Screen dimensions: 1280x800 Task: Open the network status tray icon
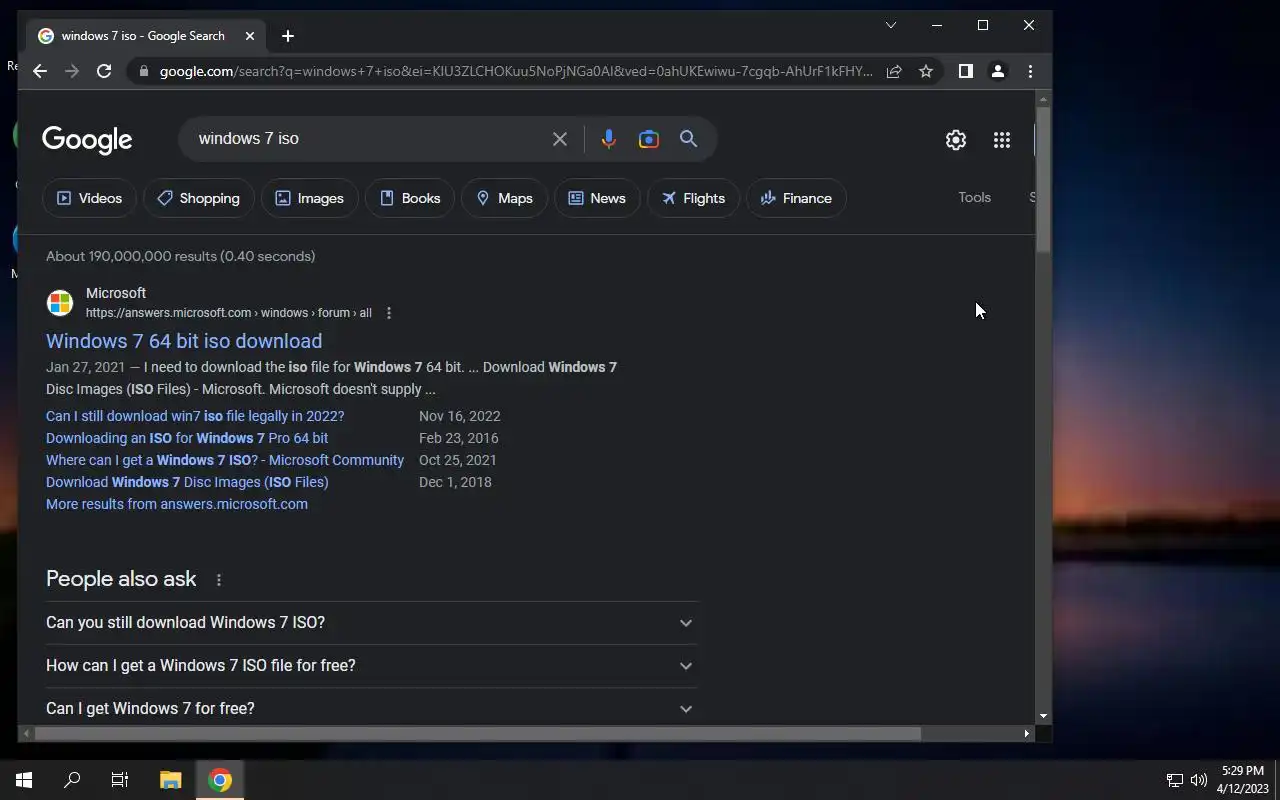point(1175,780)
